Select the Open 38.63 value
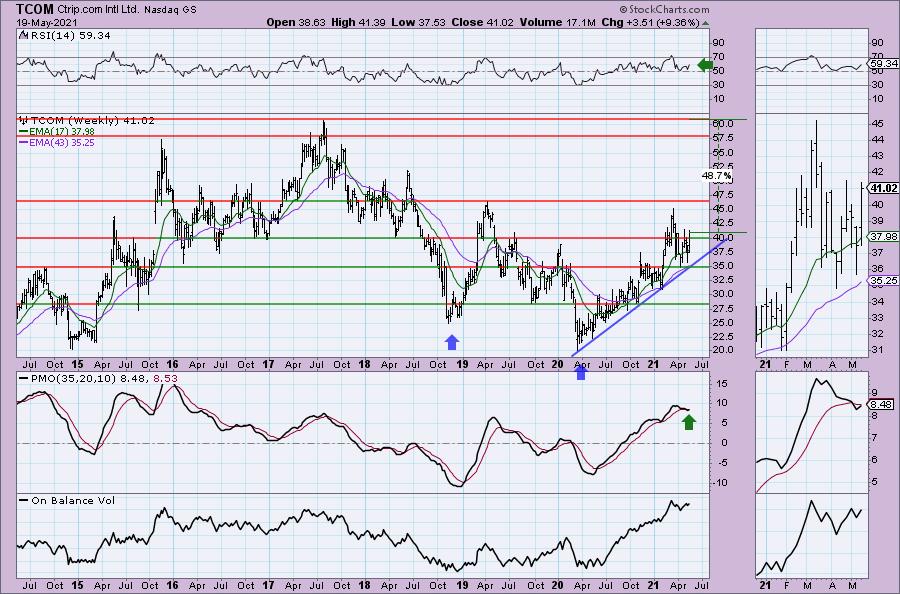 [296, 22]
